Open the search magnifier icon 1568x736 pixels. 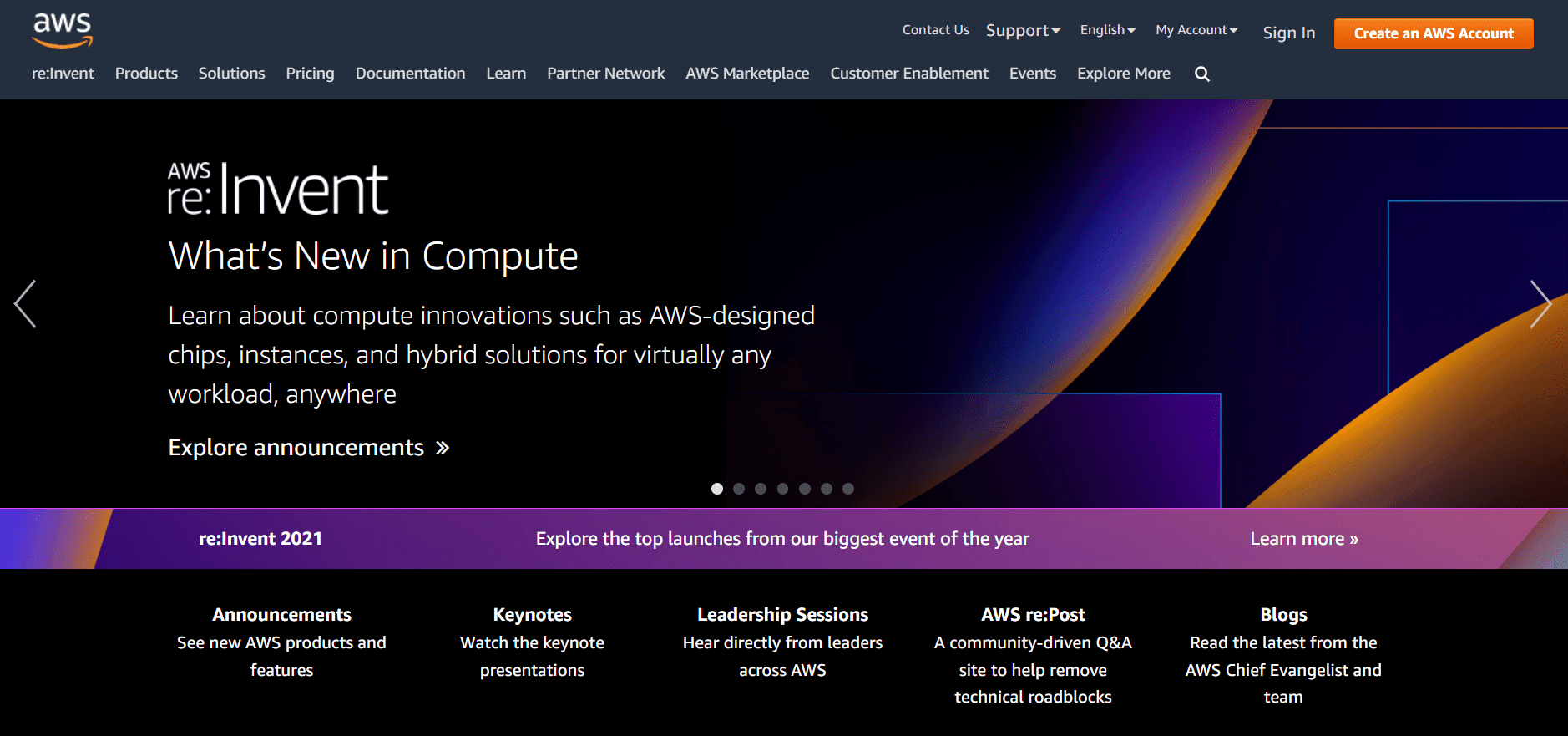[x=1201, y=74]
